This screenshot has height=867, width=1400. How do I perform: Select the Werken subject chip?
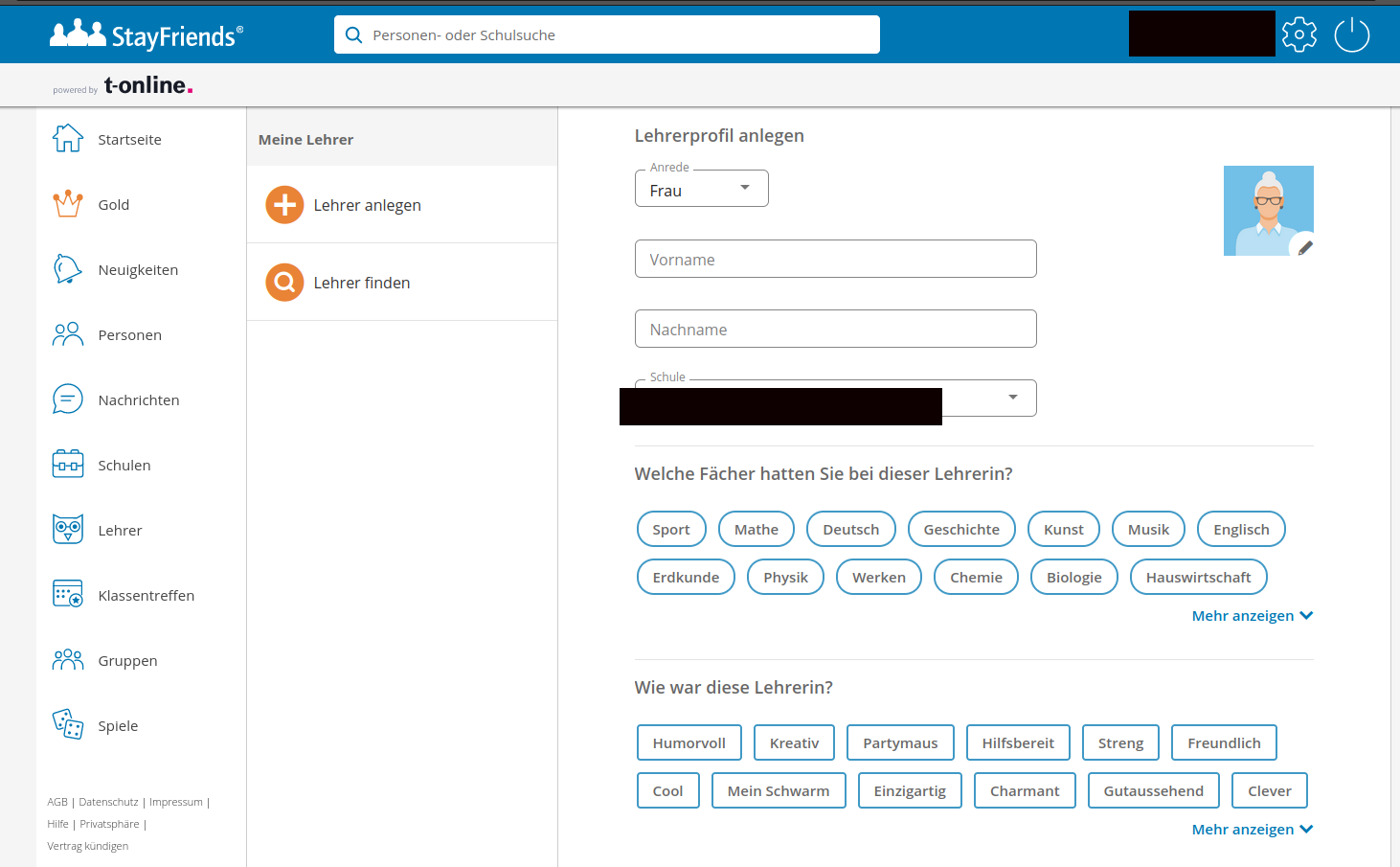[879, 578]
